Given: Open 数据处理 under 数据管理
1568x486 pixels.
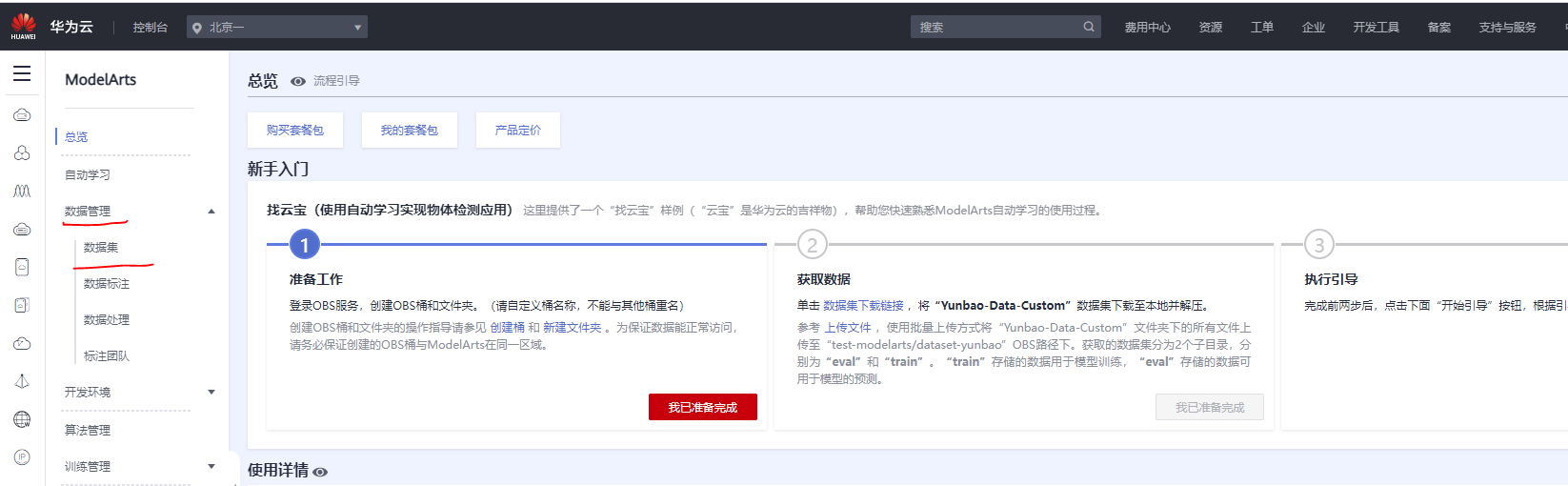Looking at the screenshot, I should pyautogui.click(x=107, y=320).
